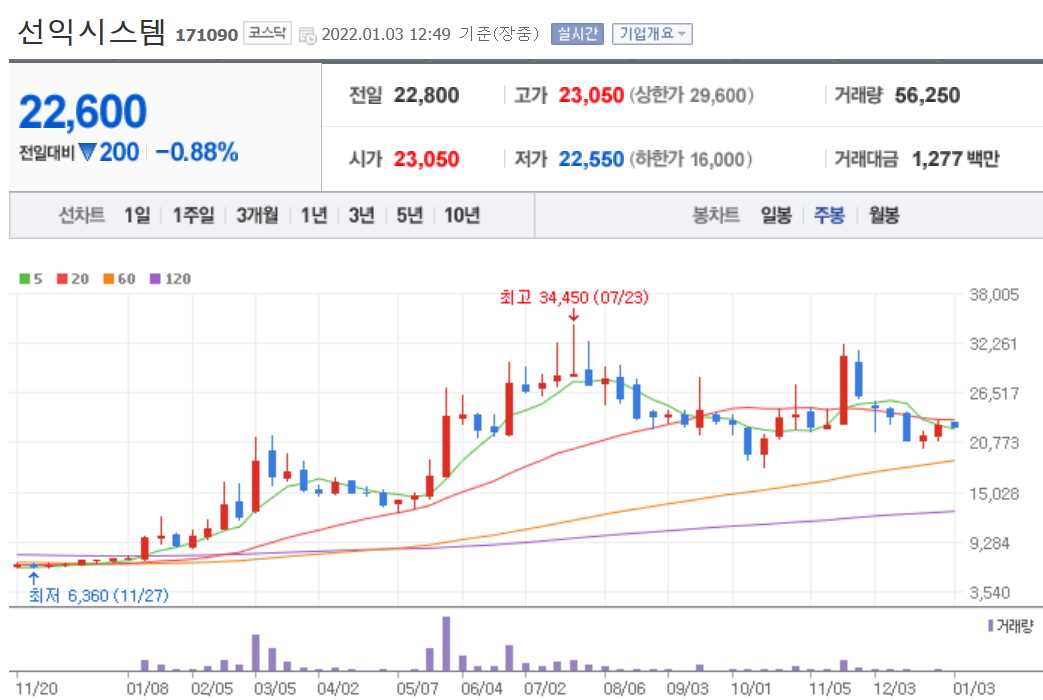1043x700 pixels.
Task: Switch to the 선차트 line chart tab
Action: tap(82, 215)
